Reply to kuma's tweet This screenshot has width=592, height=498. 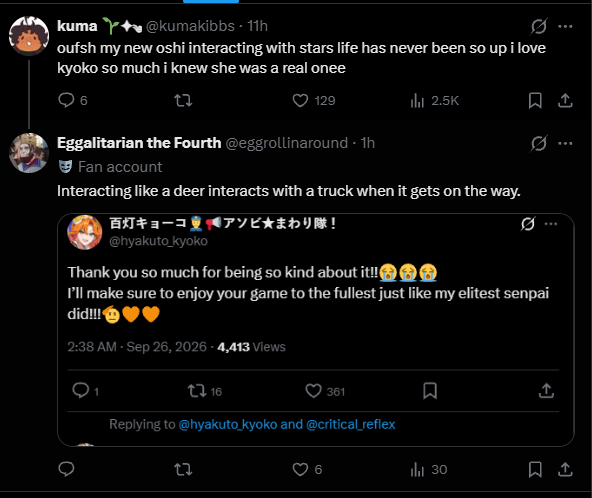click(66, 100)
